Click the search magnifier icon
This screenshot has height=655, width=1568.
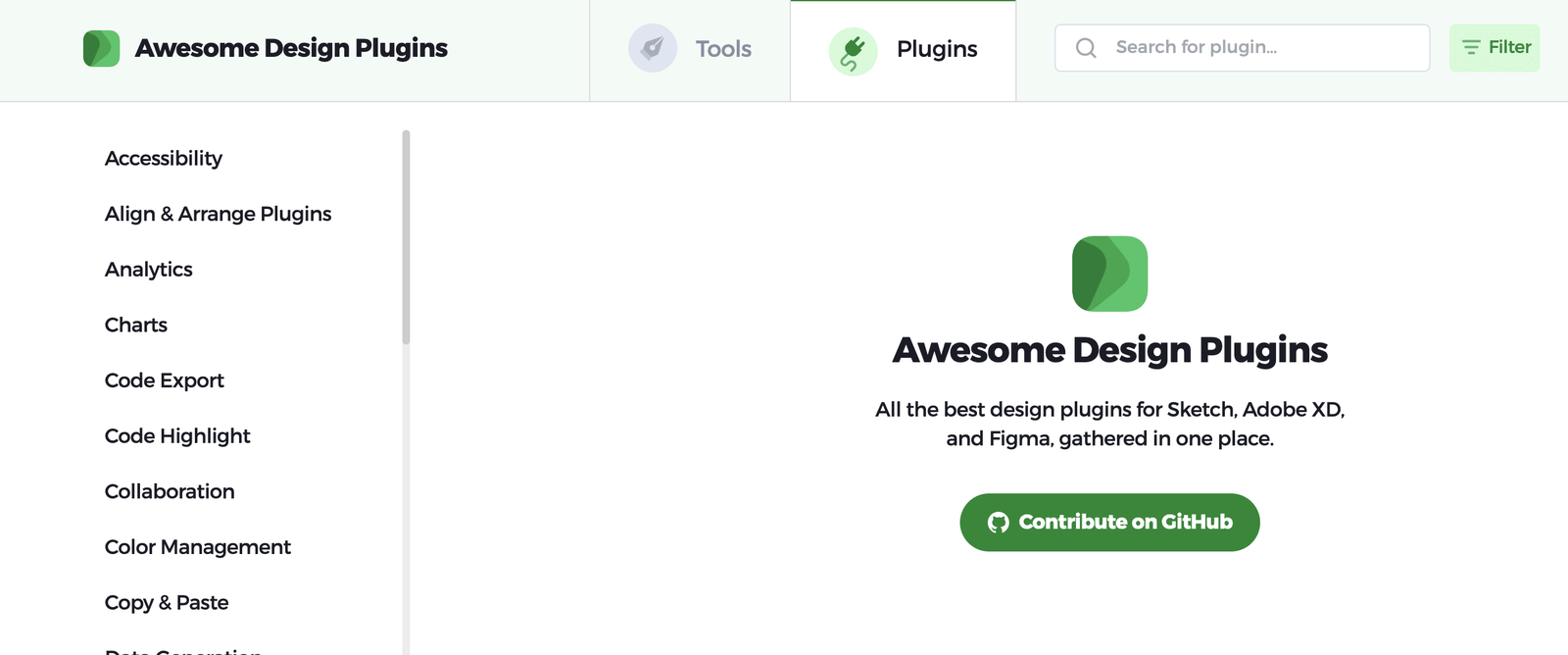pos(1086,48)
